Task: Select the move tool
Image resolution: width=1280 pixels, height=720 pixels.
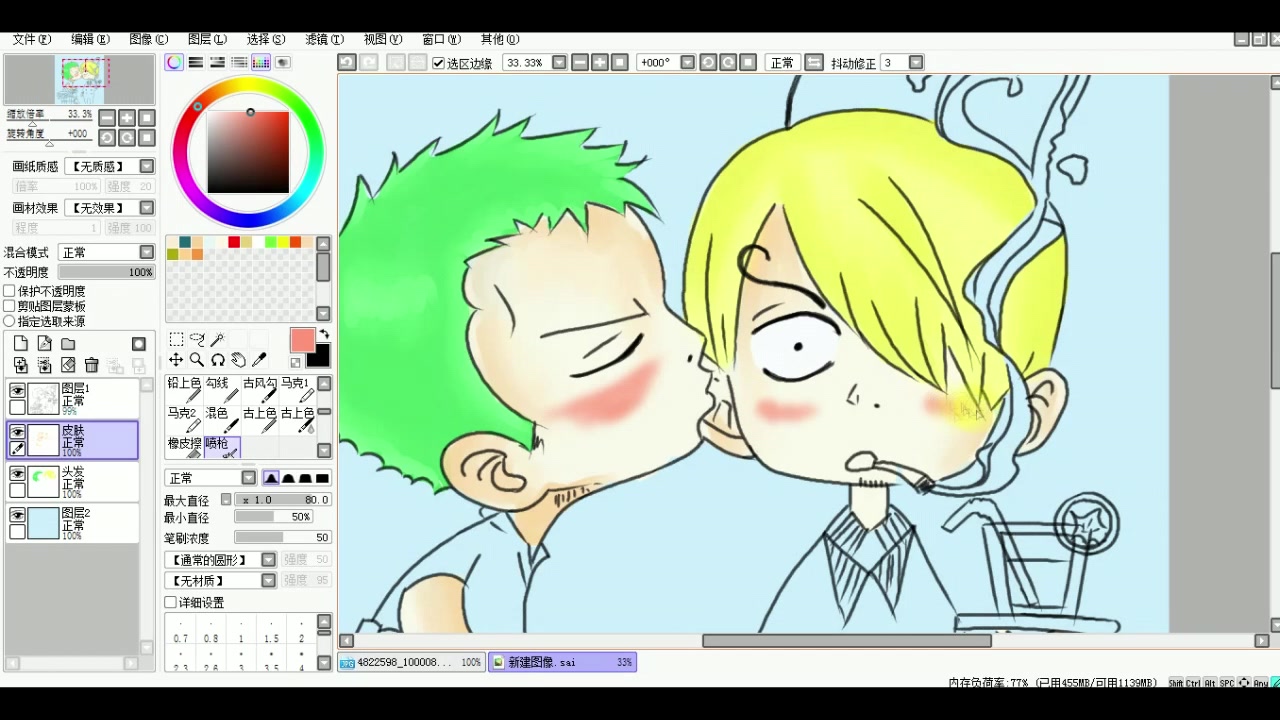Action: pos(176,360)
